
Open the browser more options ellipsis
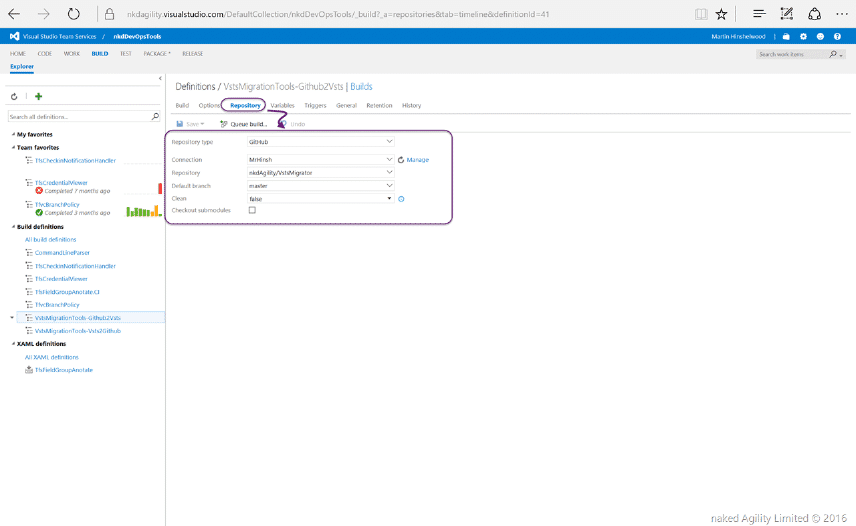842,14
